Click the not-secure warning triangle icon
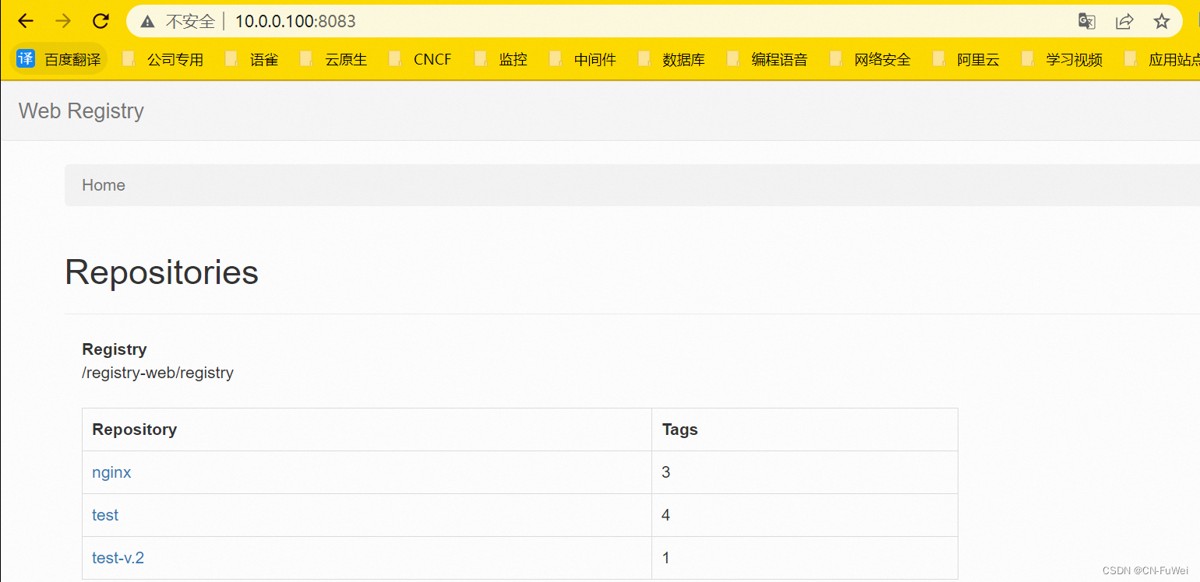Image resolution: width=1200 pixels, height=582 pixels. [148, 21]
